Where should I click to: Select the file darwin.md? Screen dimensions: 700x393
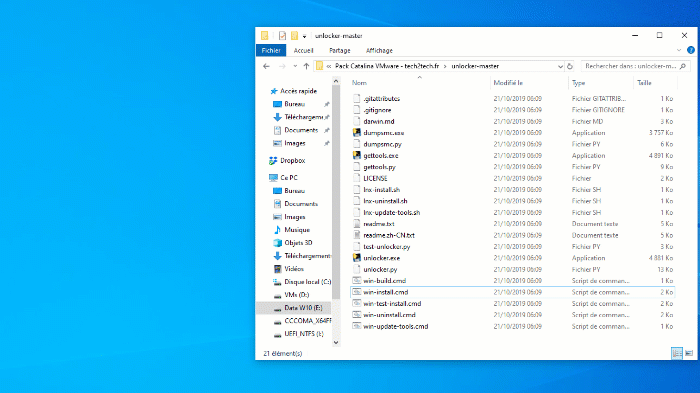379,121
